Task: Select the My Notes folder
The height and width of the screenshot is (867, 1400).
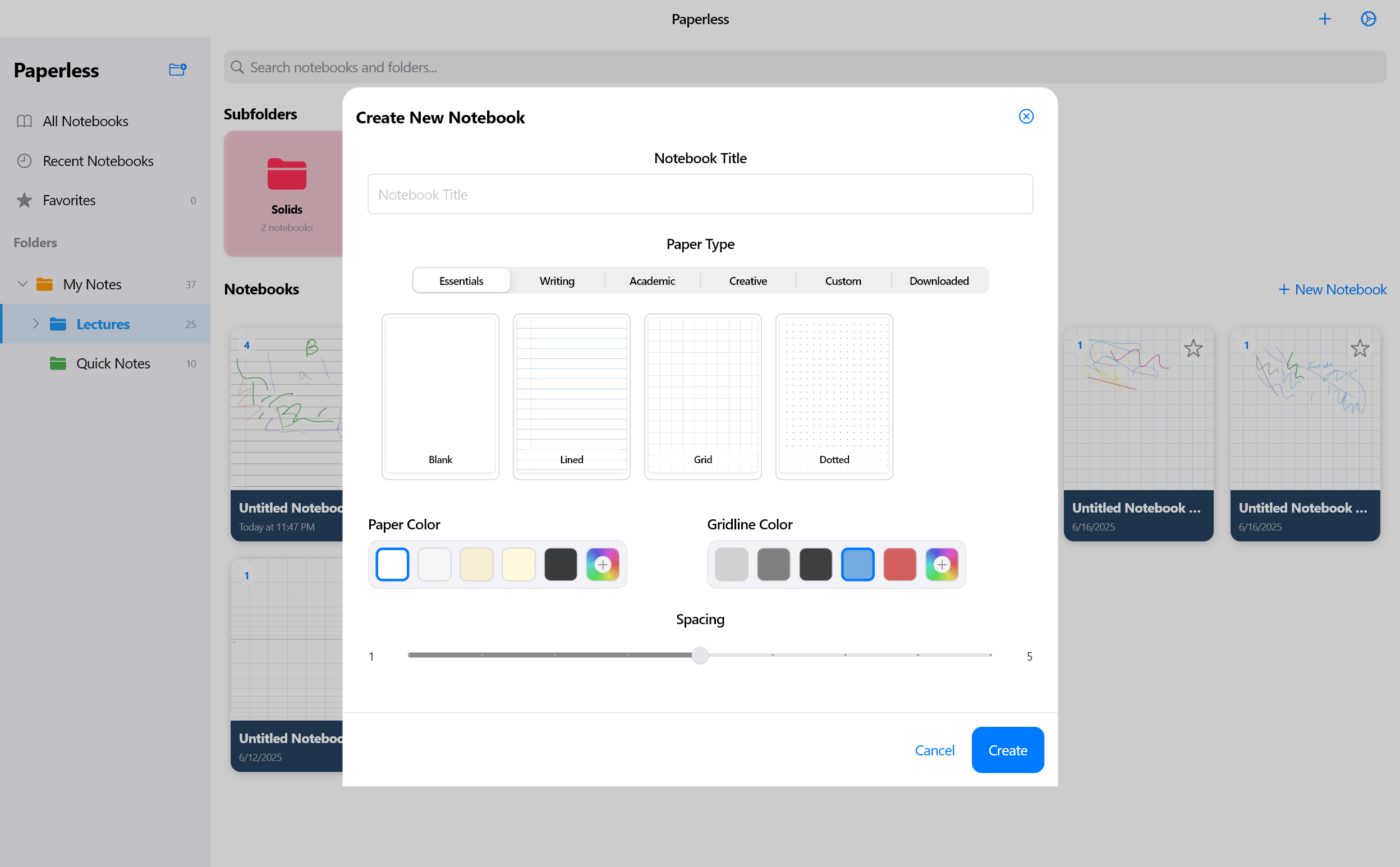Action: point(105,284)
